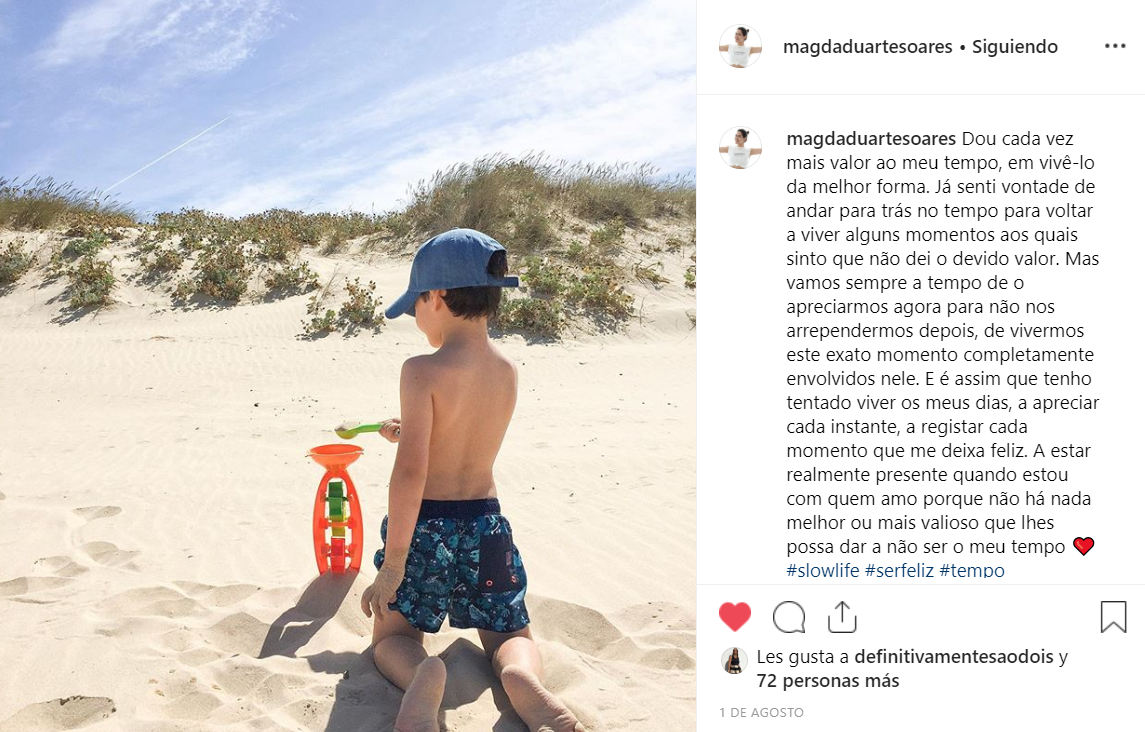Open the definitivamentesaodois profile link
Viewport: 1145px width, 732px height.
coord(954,657)
